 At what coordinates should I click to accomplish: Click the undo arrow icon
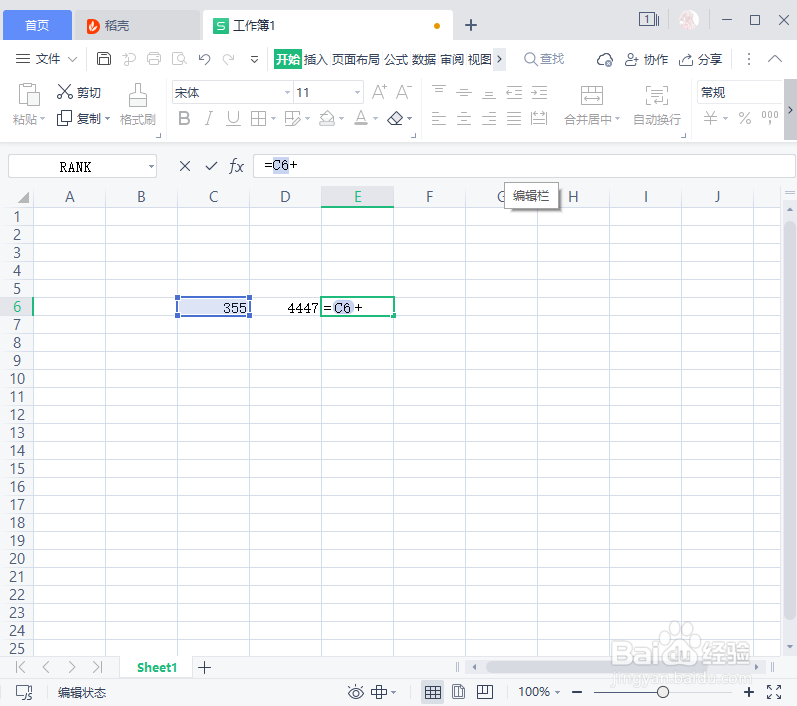click(204, 59)
